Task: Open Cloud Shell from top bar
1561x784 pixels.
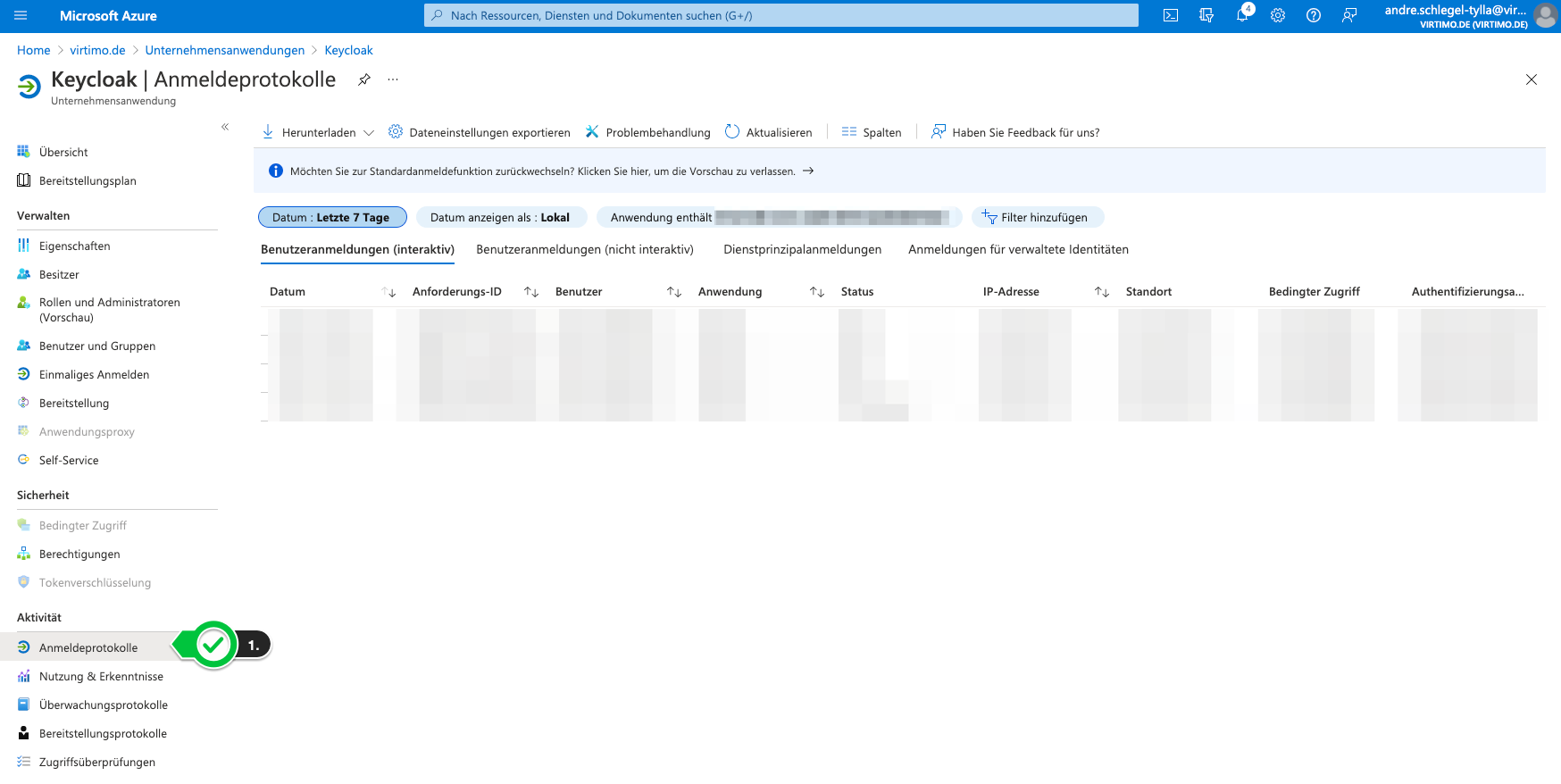Action: (1171, 15)
